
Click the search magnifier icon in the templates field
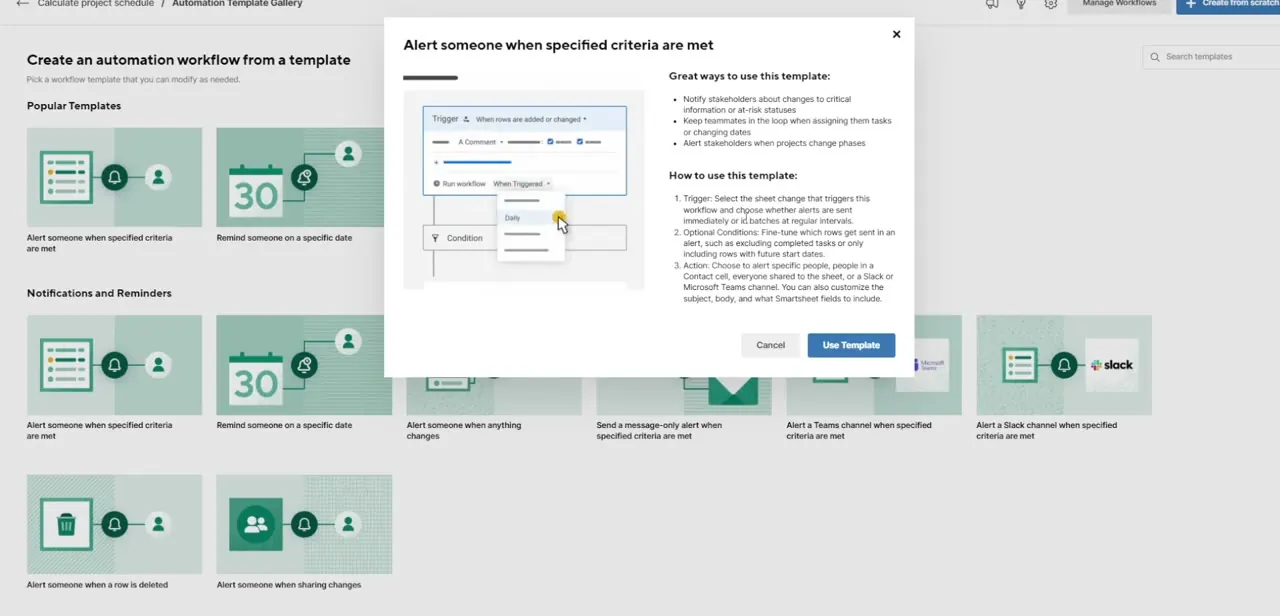pos(1155,57)
